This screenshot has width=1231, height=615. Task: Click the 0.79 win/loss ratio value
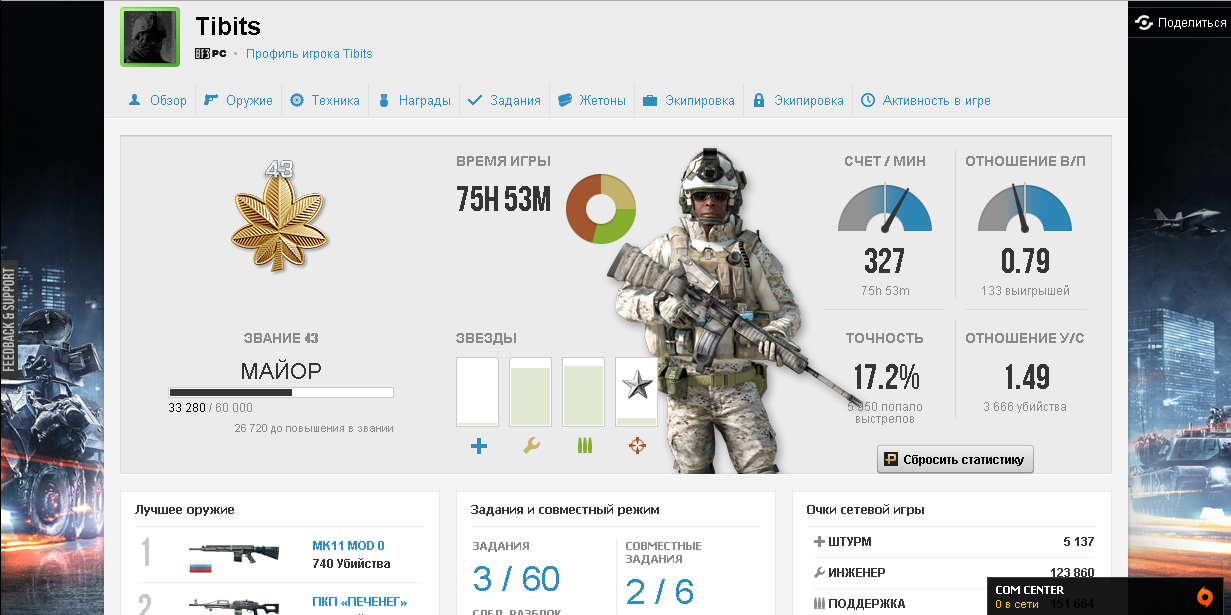click(x=1025, y=262)
